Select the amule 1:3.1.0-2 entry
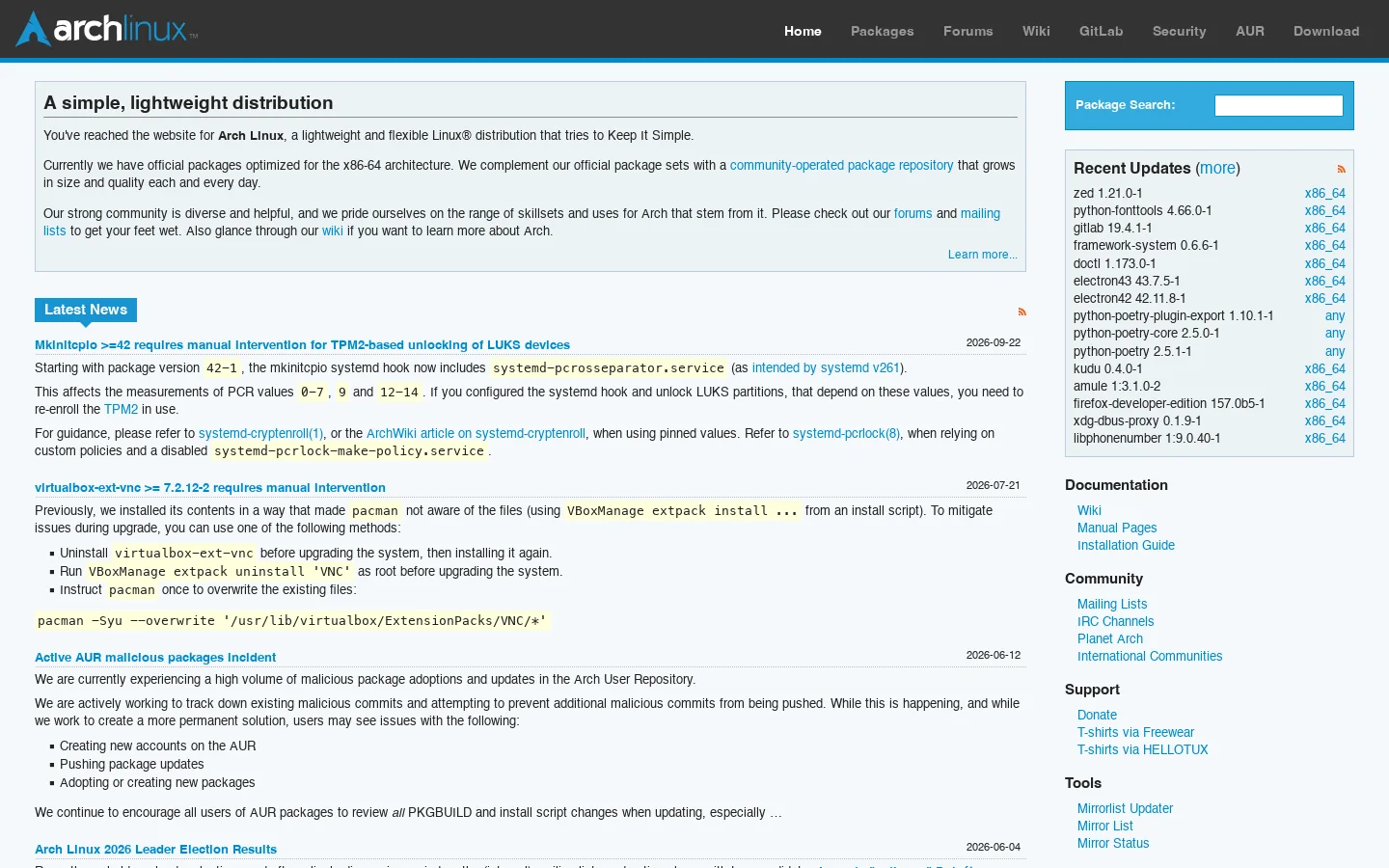1389x868 pixels. pyautogui.click(x=1117, y=386)
